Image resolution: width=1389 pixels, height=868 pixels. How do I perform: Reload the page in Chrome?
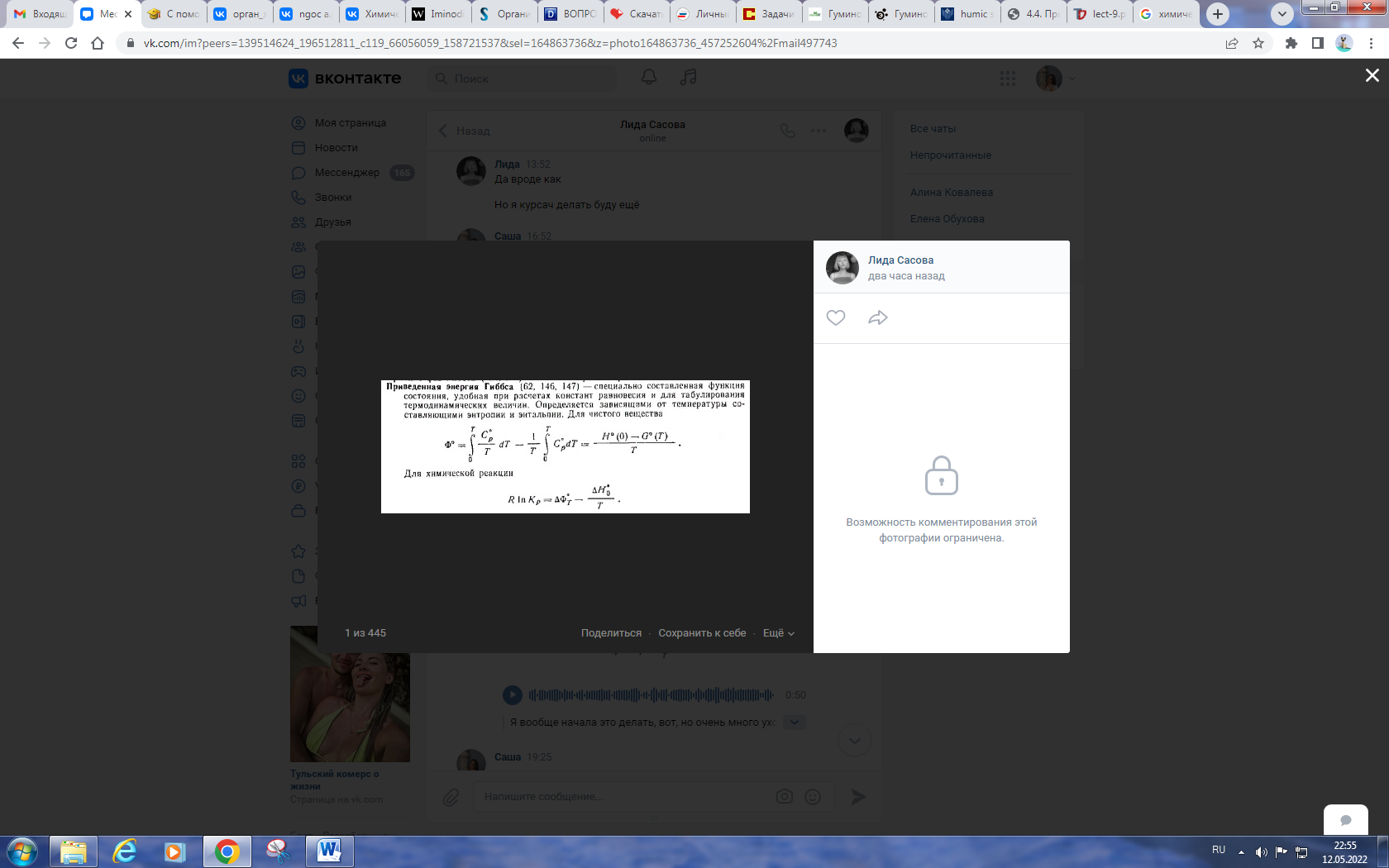tap(71, 43)
